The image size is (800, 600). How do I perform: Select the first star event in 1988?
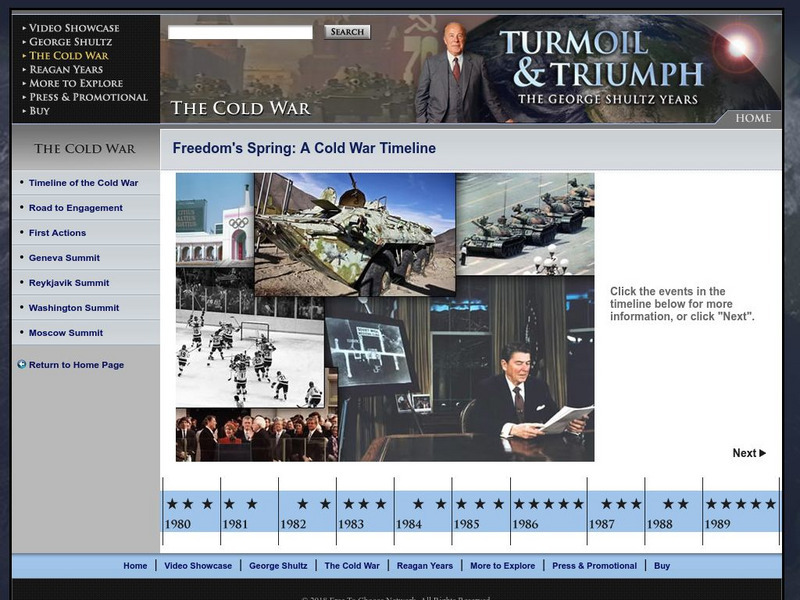[668, 504]
